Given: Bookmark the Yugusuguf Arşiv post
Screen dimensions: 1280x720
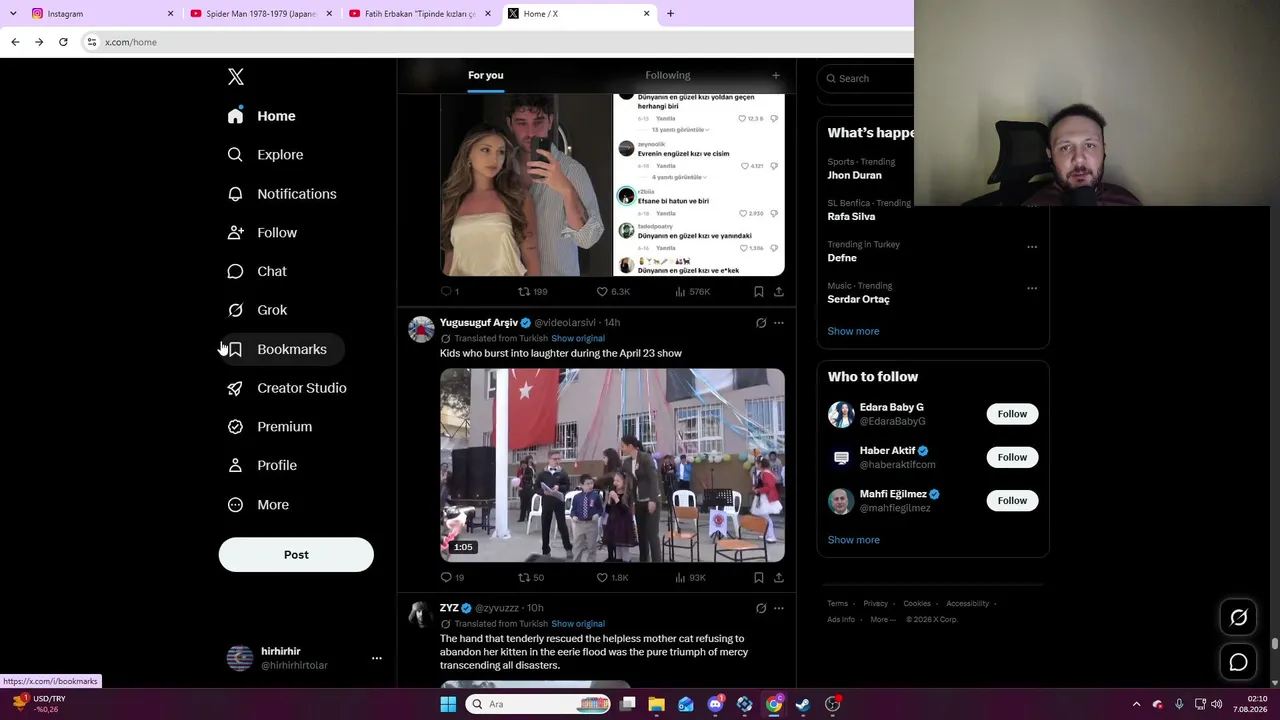Looking at the screenshot, I should [x=759, y=577].
